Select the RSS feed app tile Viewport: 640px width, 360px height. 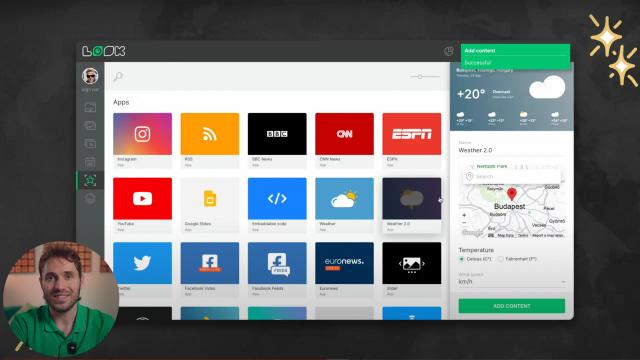coord(210,140)
